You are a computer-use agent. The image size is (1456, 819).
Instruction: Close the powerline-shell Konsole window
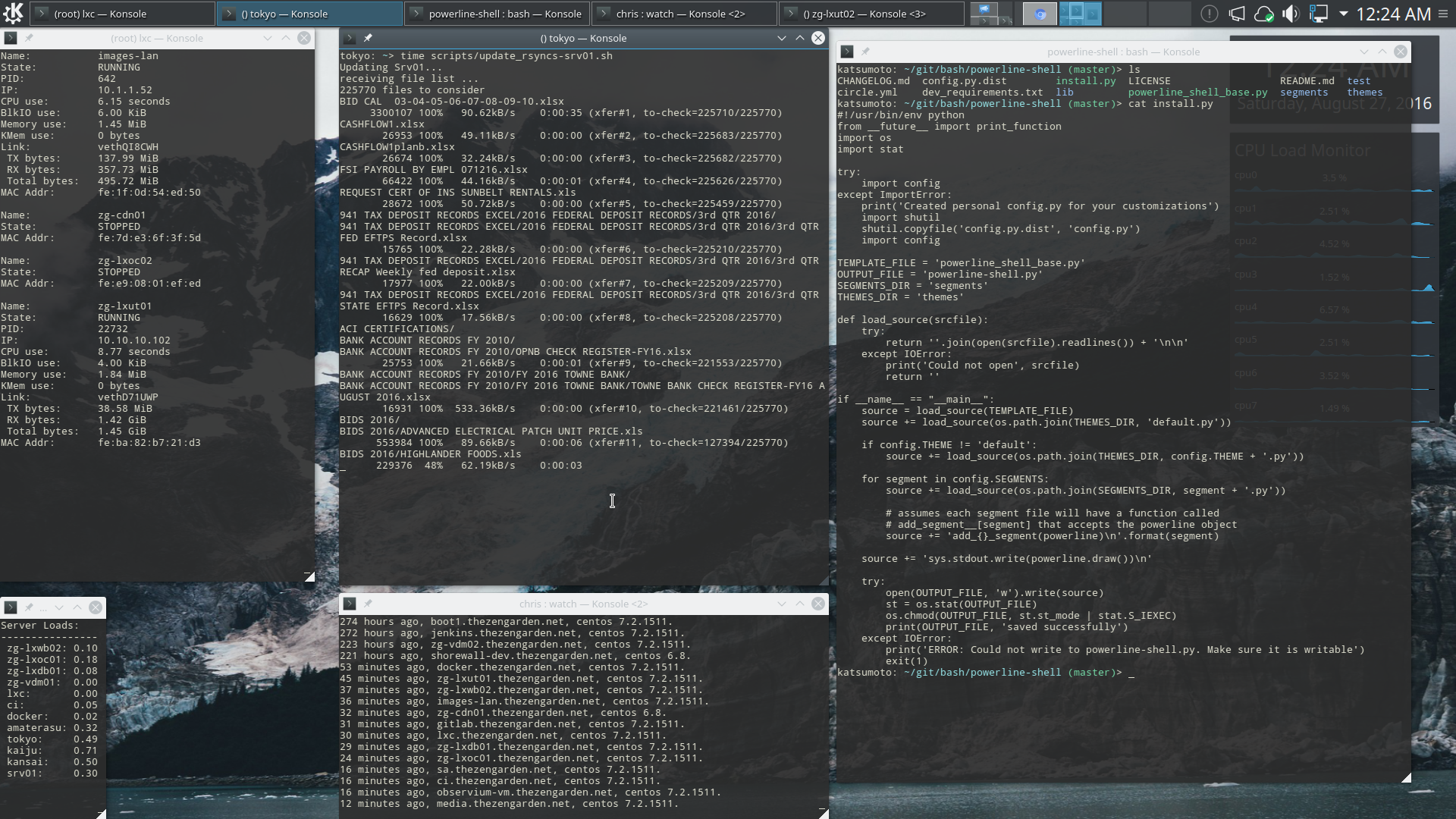(1401, 52)
